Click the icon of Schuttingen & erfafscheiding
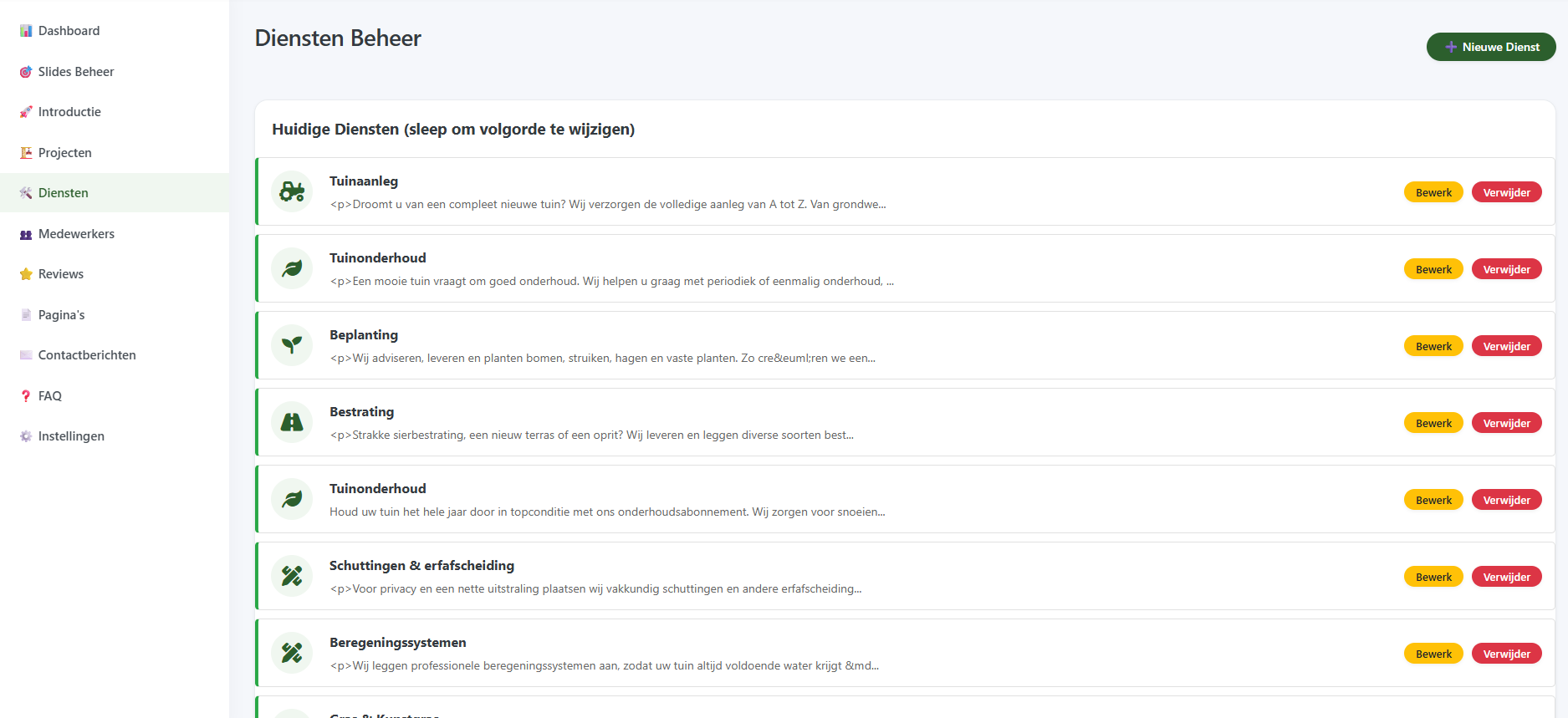 pos(292,576)
